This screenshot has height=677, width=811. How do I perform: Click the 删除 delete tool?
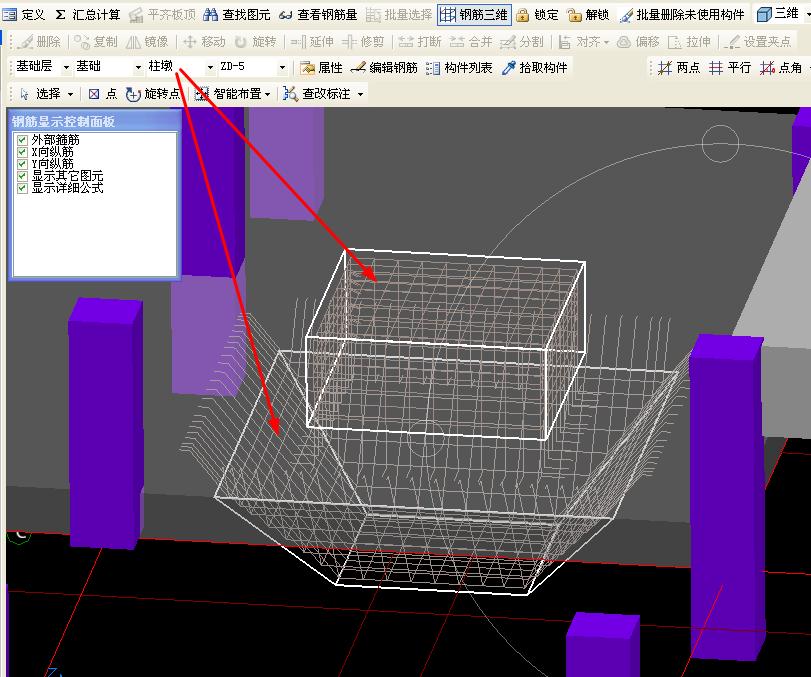tap(38, 41)
